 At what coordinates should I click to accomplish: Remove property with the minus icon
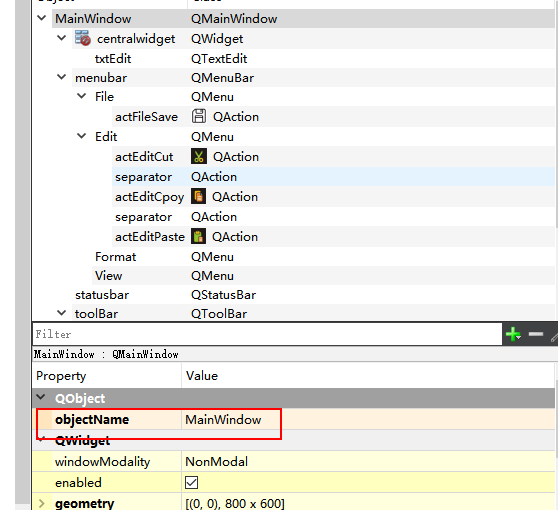(x=536, y=334)
